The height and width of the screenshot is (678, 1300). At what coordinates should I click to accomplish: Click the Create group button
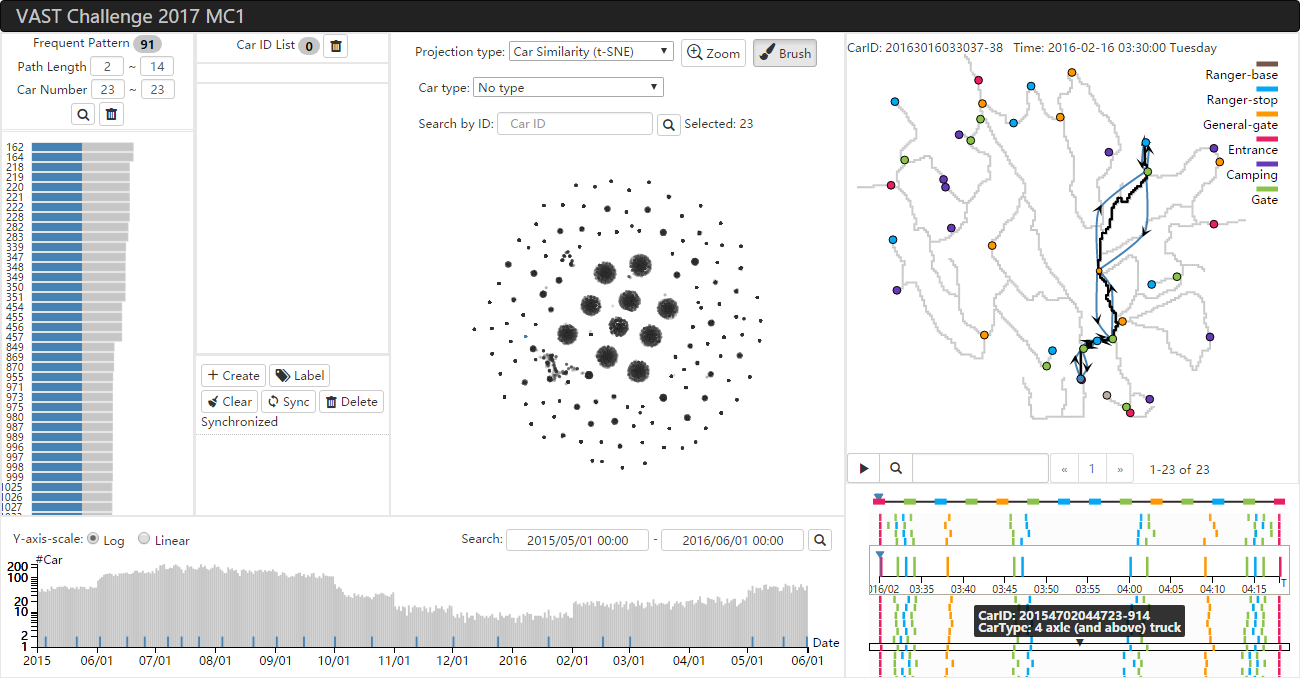233,375
